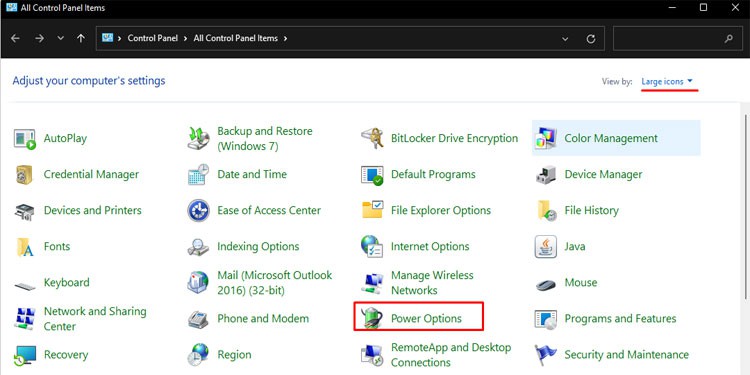Screen dimensions: 750x375
Task: Click the Internet Options globe icon
Action: [x=372, y=246]
